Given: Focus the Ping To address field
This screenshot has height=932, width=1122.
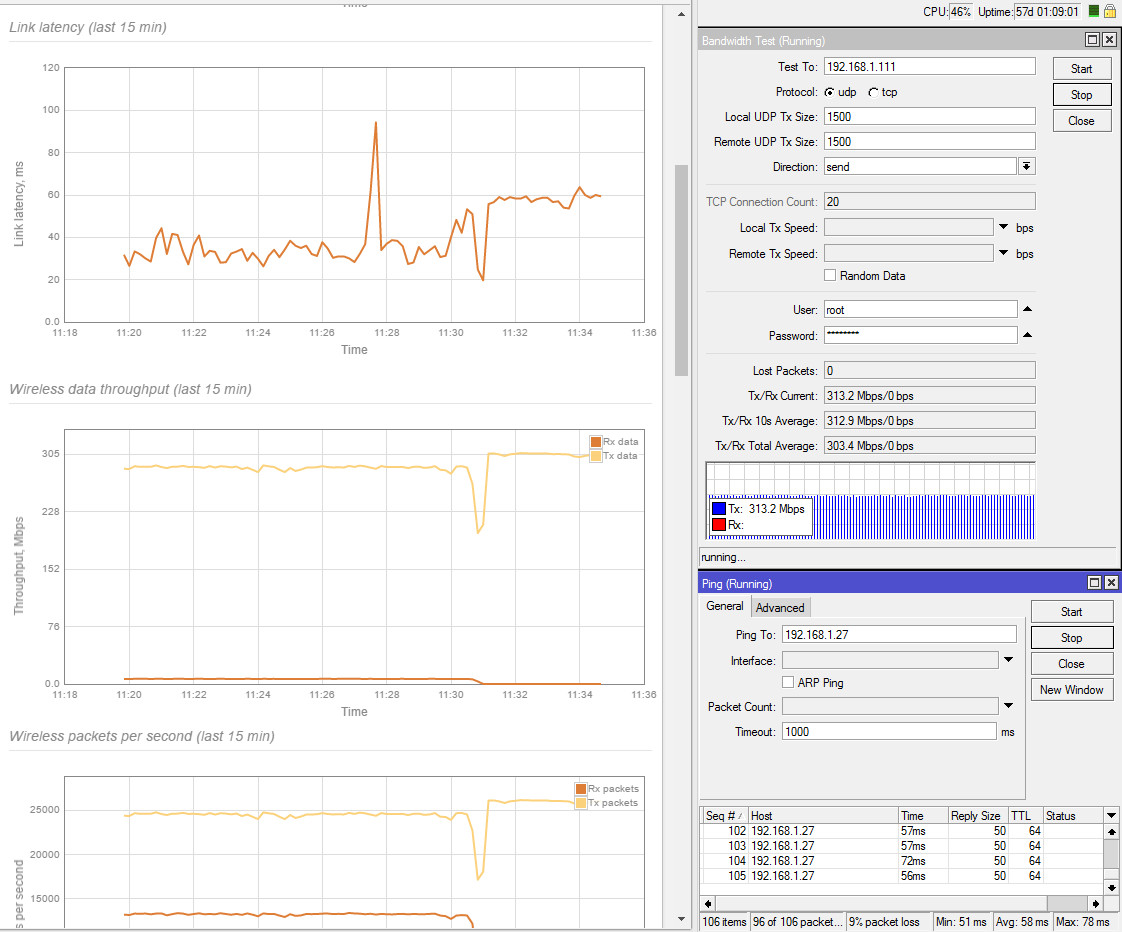Looking at the screenshot, I should (899, 634).
